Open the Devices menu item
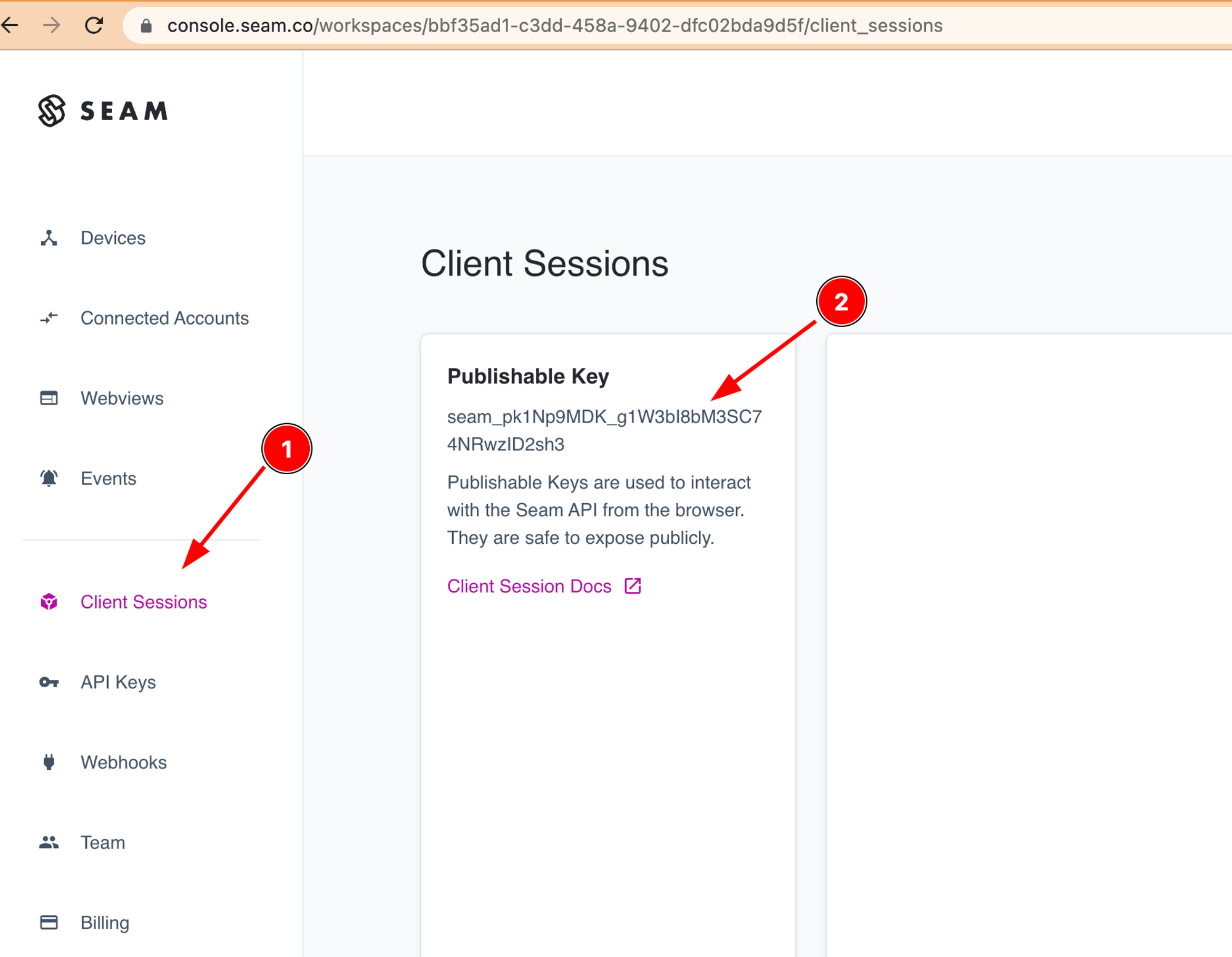The height and width of the screenshot is (957, 1232). pos(113,238)
